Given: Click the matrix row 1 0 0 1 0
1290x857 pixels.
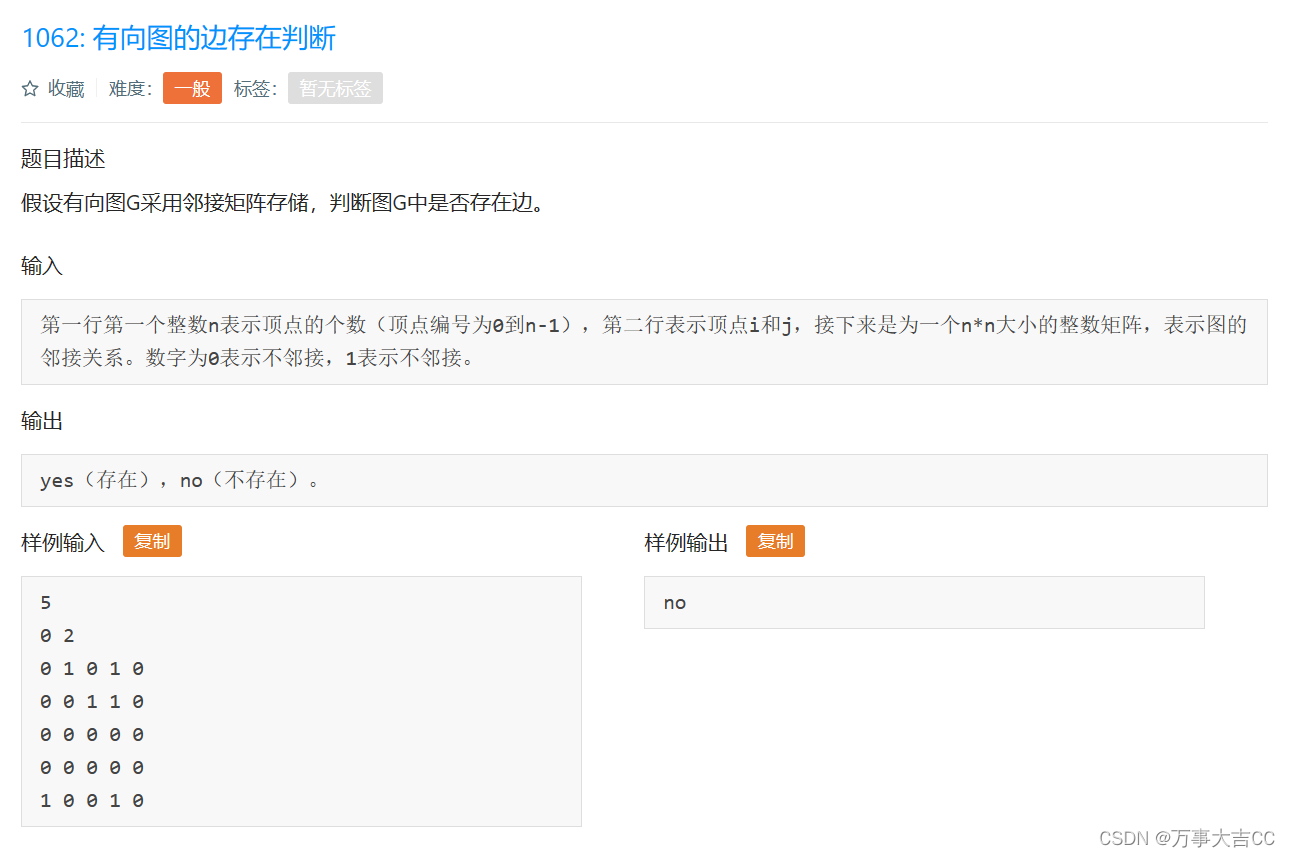Looking at the screenshot, I should pyautogui.click(x=92, y=801).
